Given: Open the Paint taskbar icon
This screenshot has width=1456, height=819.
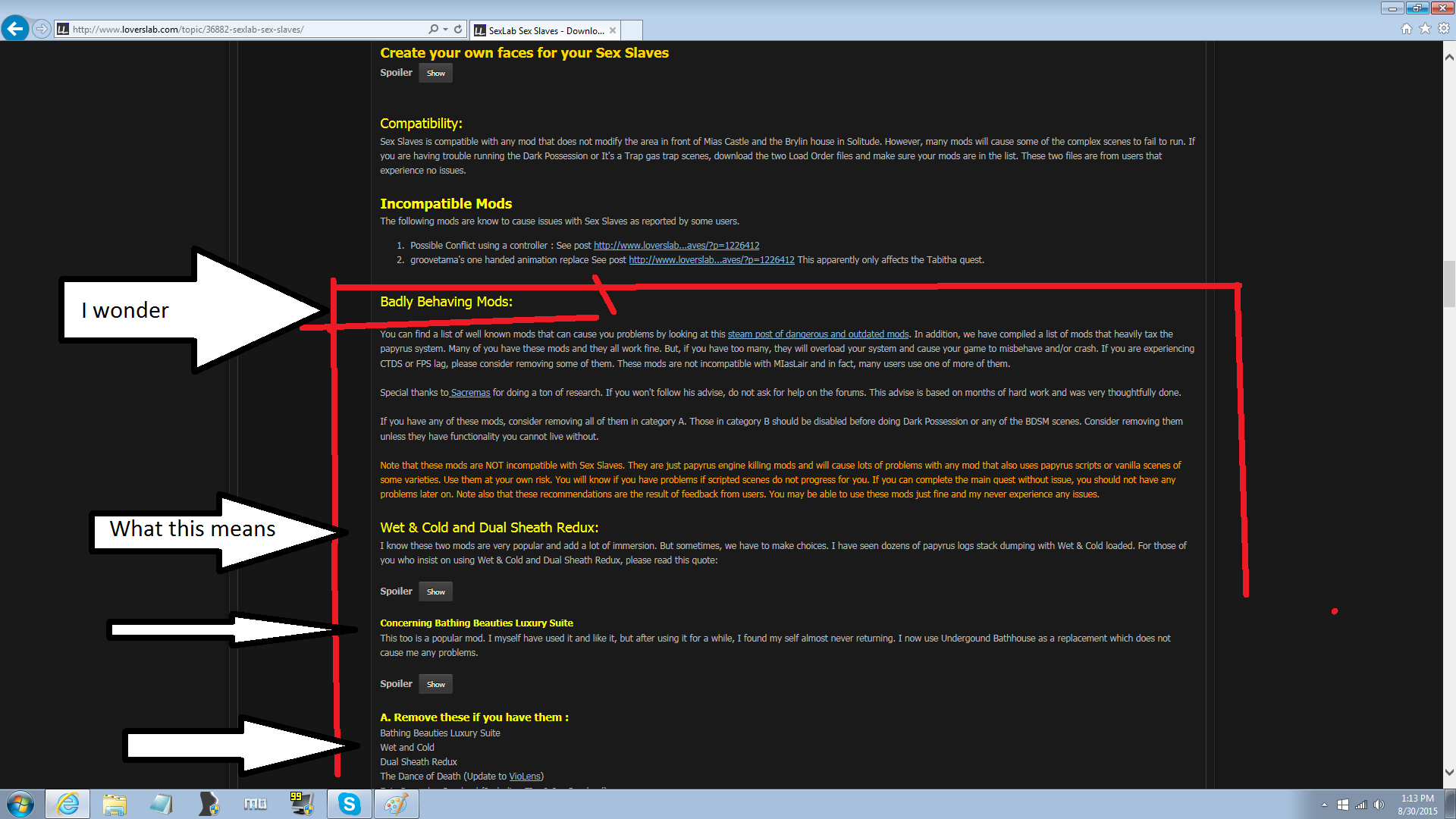Looking at the screenshot, I should click(x=396, y=804).
